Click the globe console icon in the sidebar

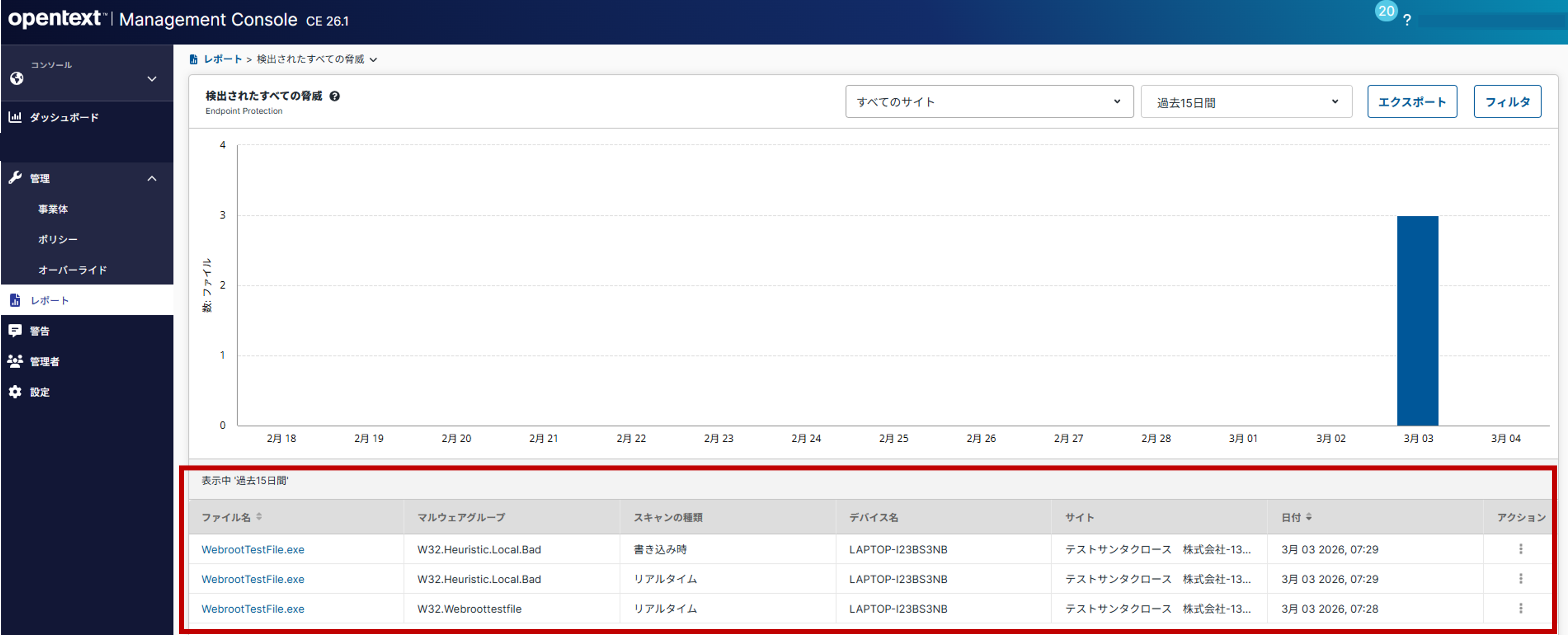pos(16,79)
